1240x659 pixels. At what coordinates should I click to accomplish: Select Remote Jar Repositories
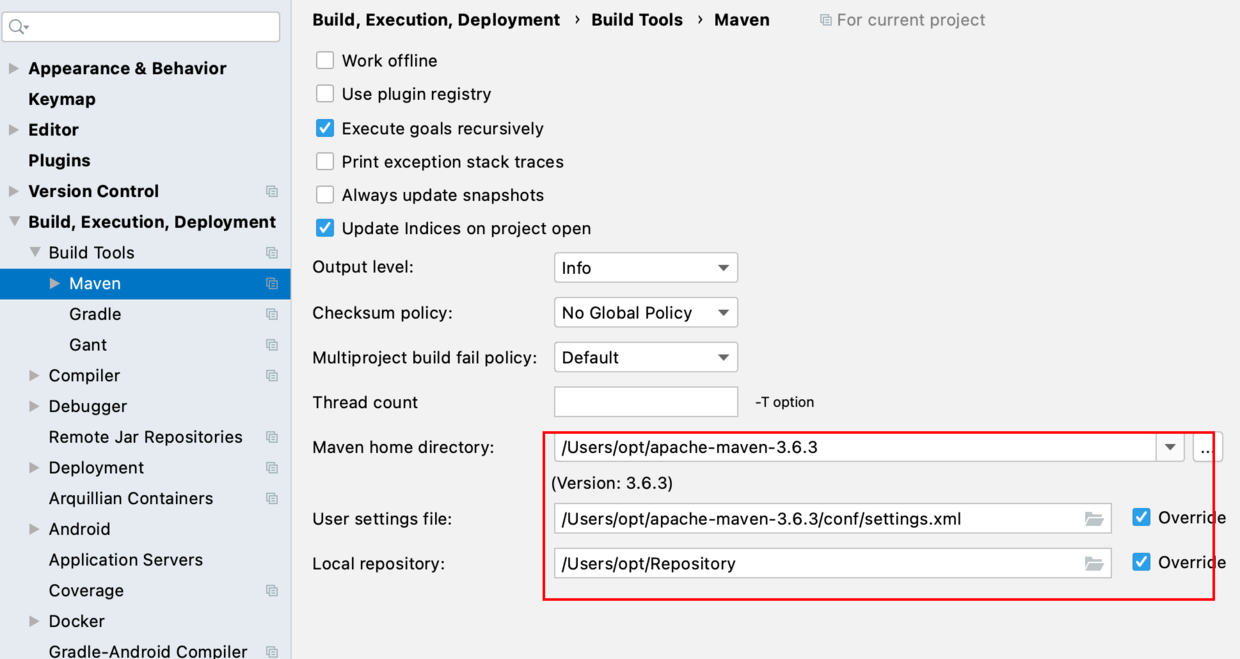[x=146, y=437]
